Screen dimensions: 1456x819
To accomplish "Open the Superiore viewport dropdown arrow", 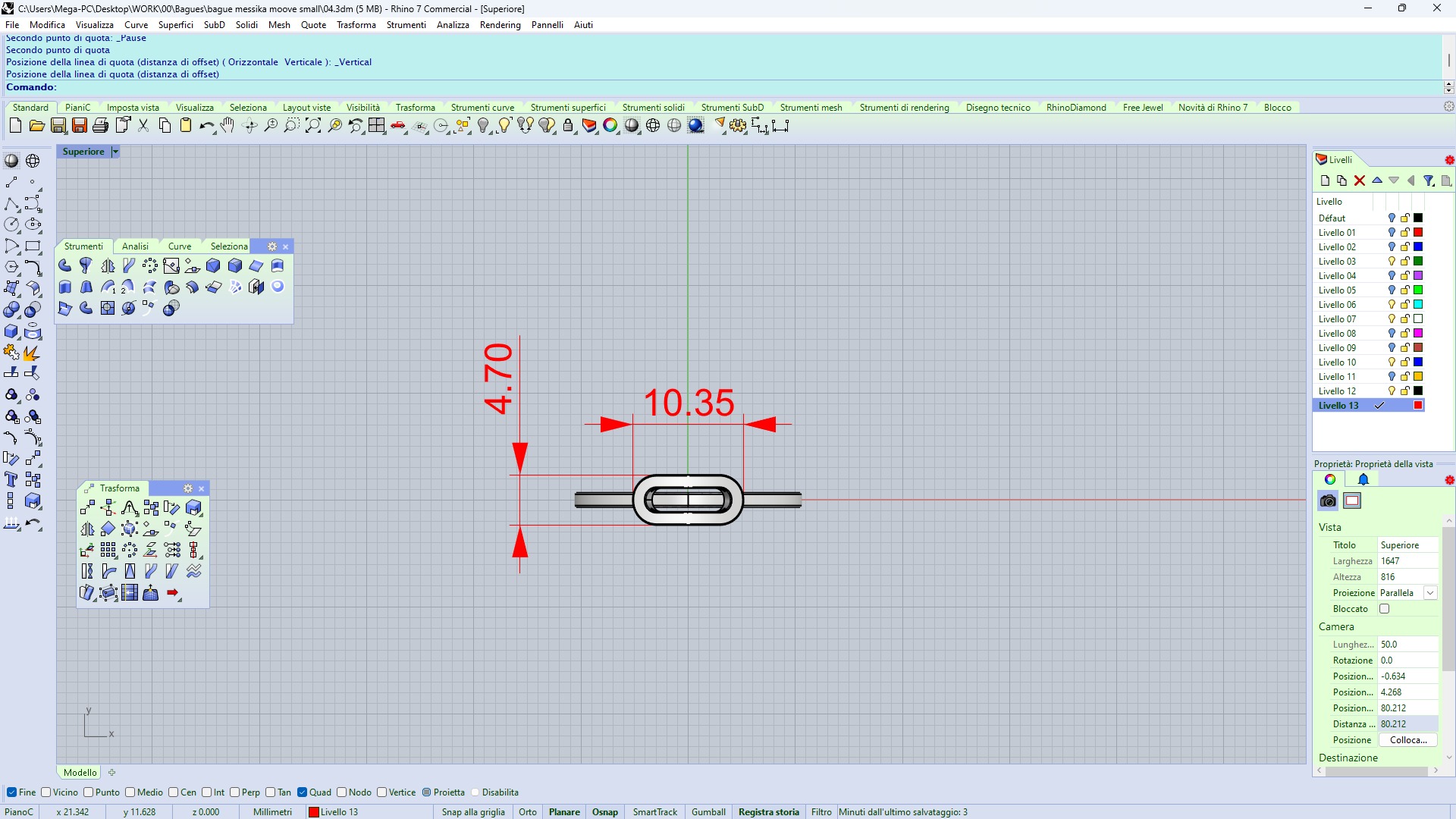I will click(x=115, y=152).
